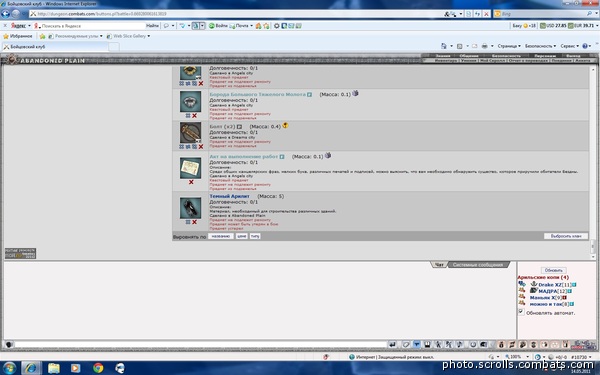Click the eraser clear-chat icon

(x=406, y=345)
